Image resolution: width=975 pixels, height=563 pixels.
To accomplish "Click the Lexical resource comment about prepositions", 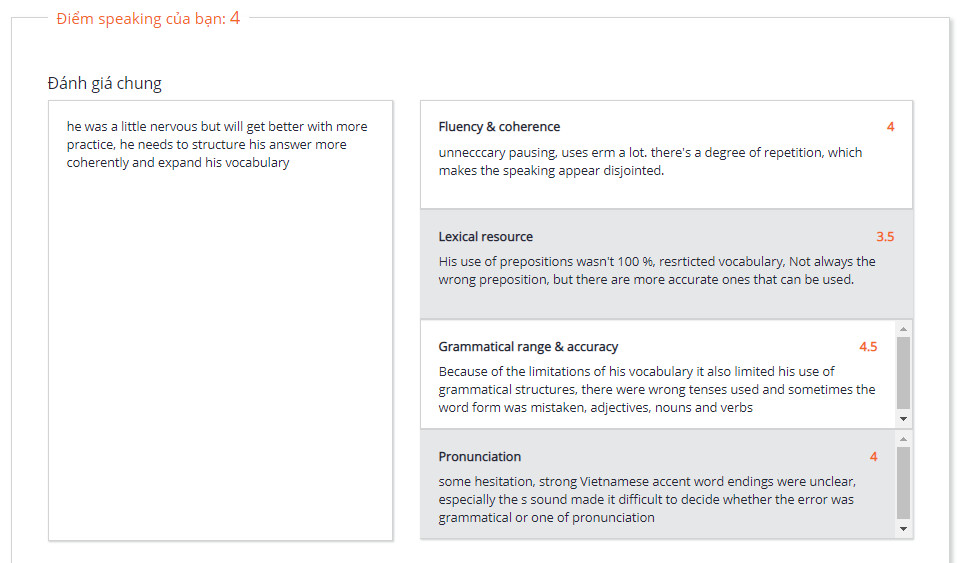I will (x=656, y=270).
